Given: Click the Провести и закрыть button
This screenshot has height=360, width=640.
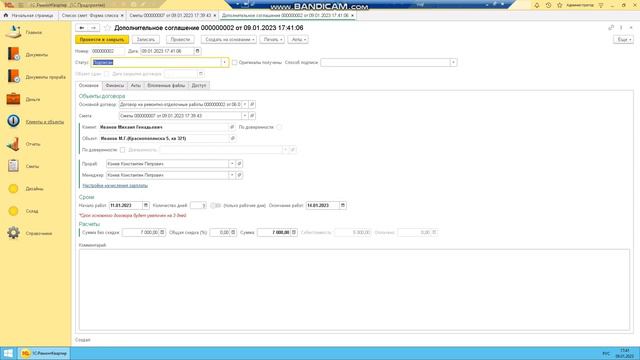Looking at the screenshot, I should [102, 40].
